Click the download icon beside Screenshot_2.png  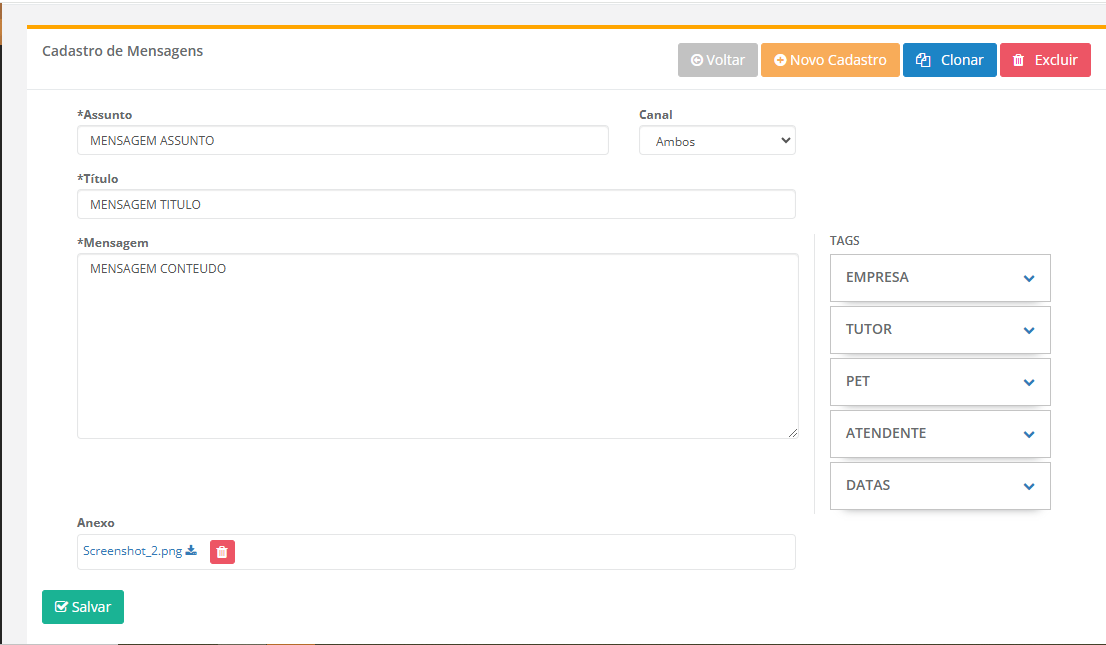point(191,551)
